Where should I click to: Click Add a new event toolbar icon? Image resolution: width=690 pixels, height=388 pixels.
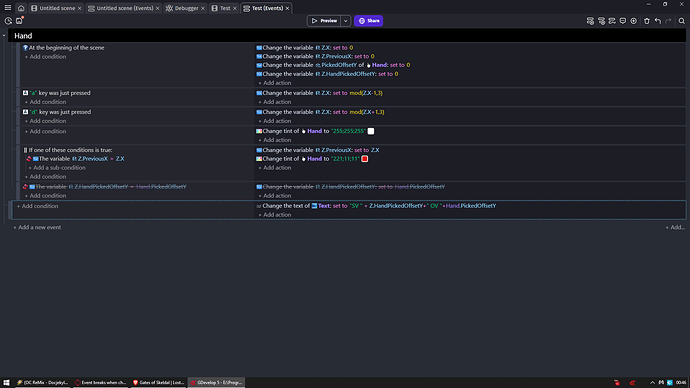coord(590,21)
